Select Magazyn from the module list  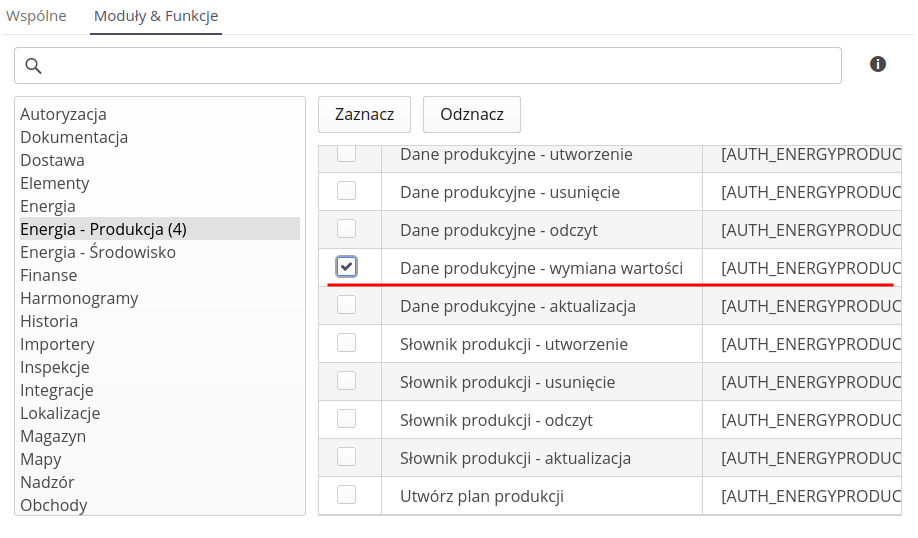pos(53,436)
